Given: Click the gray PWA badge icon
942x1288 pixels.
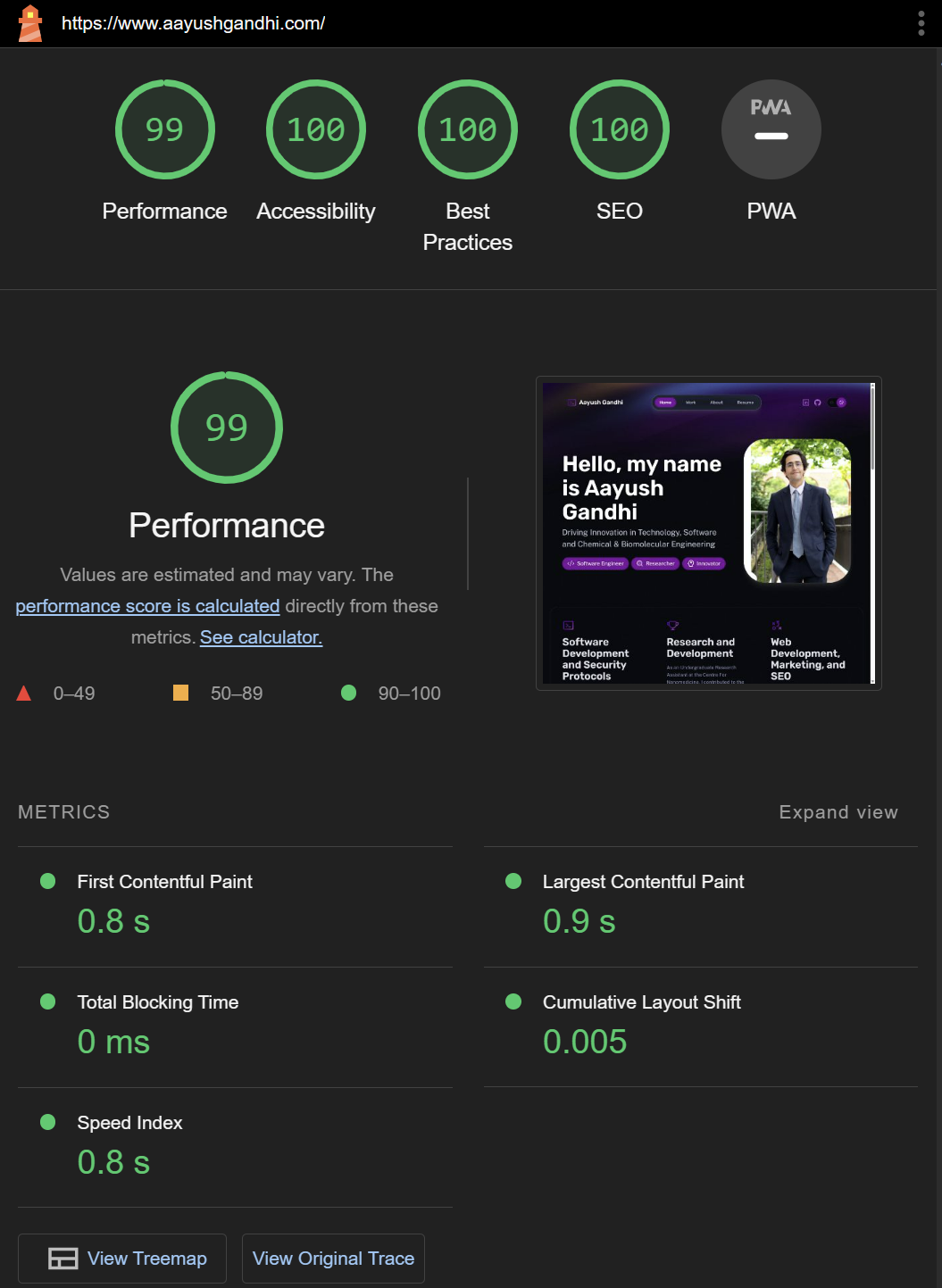Looking at the screenshot, I should pos(771,129).
